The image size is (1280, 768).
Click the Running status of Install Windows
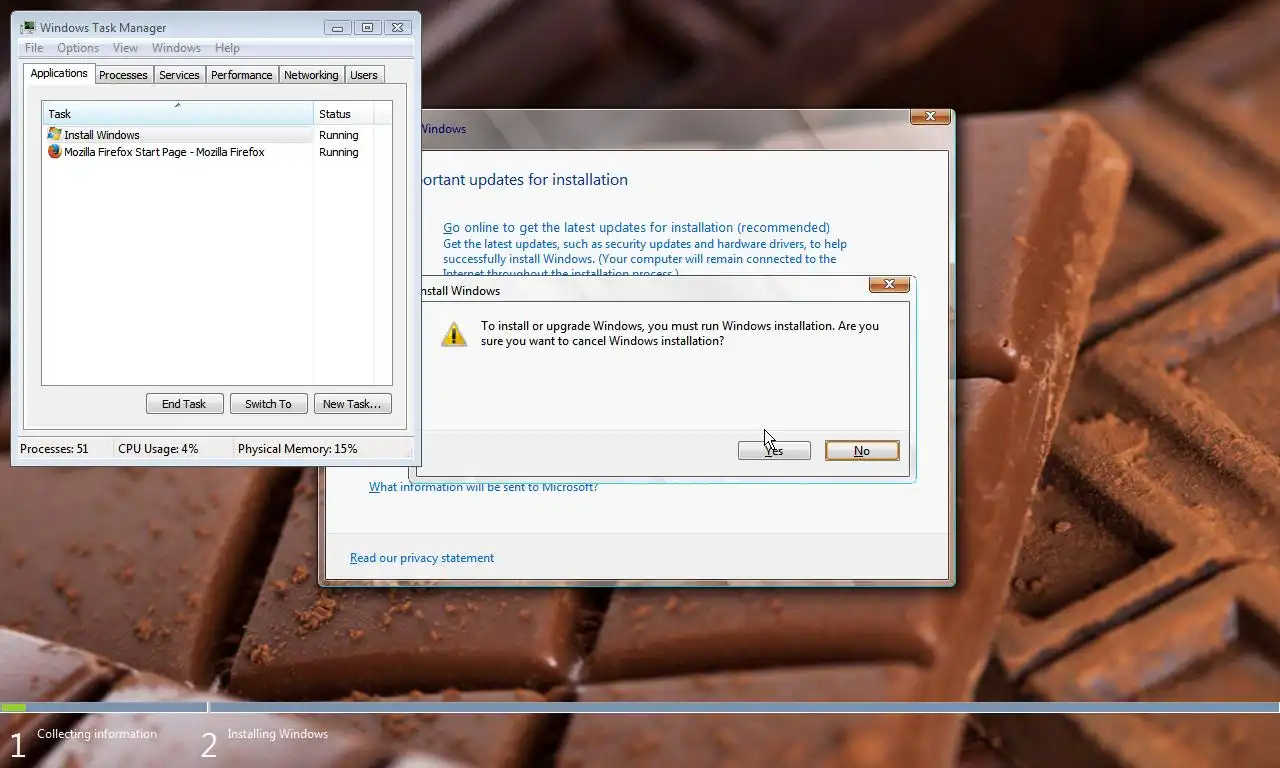click(338, 135)
